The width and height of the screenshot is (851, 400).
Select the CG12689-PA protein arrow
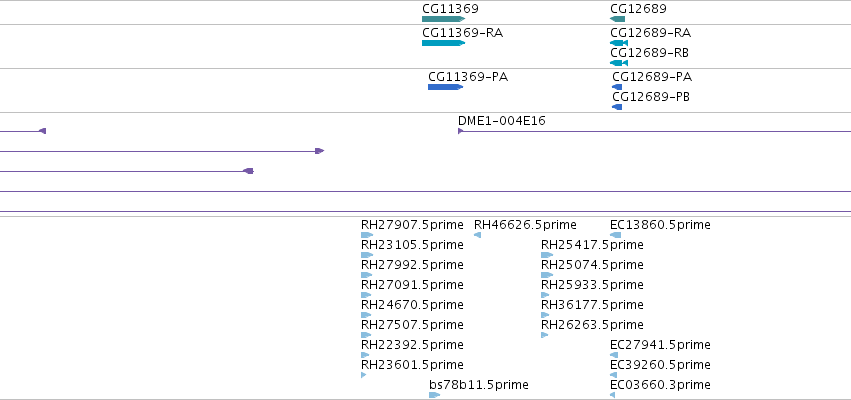617,87
